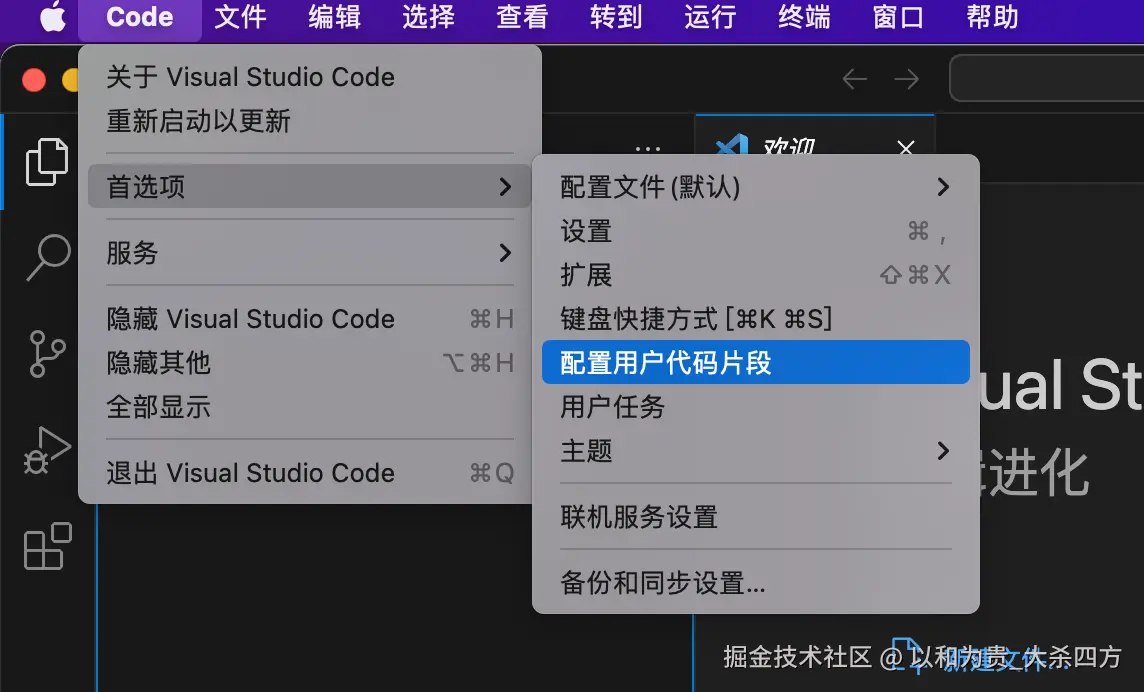Open 扩展 from the preferences submenu

point(756,275)
